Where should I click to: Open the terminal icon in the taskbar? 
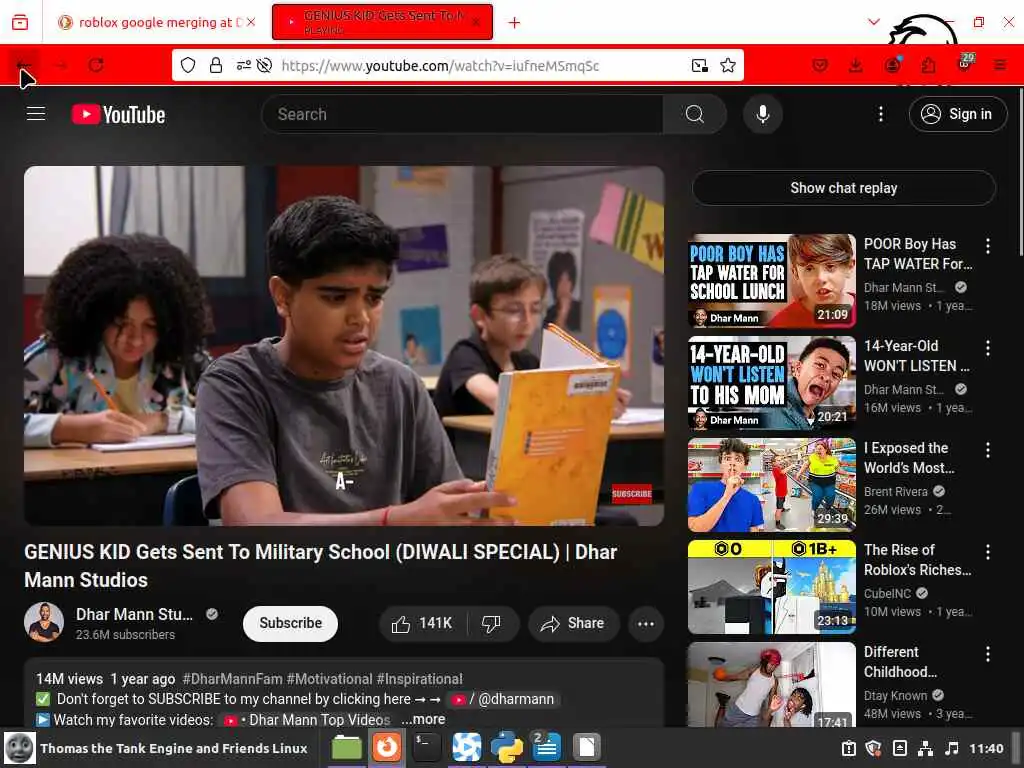427,748
